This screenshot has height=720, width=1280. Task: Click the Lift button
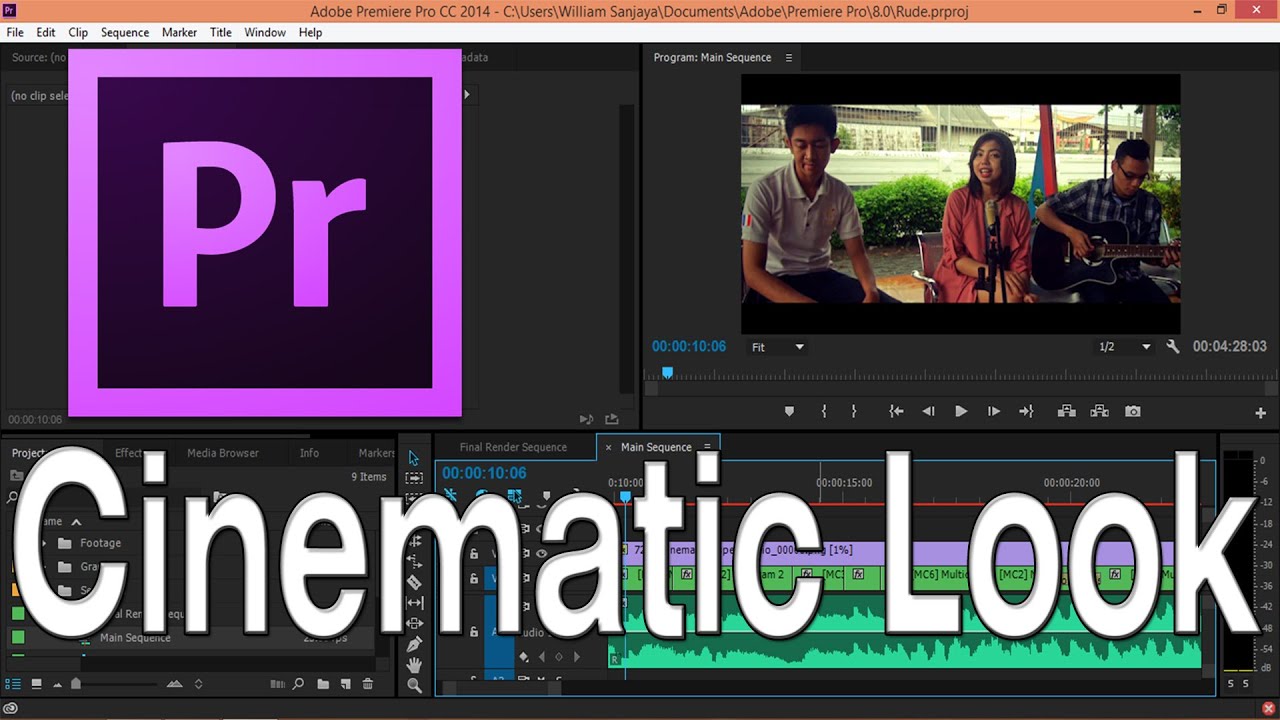tap(1066, 411)
